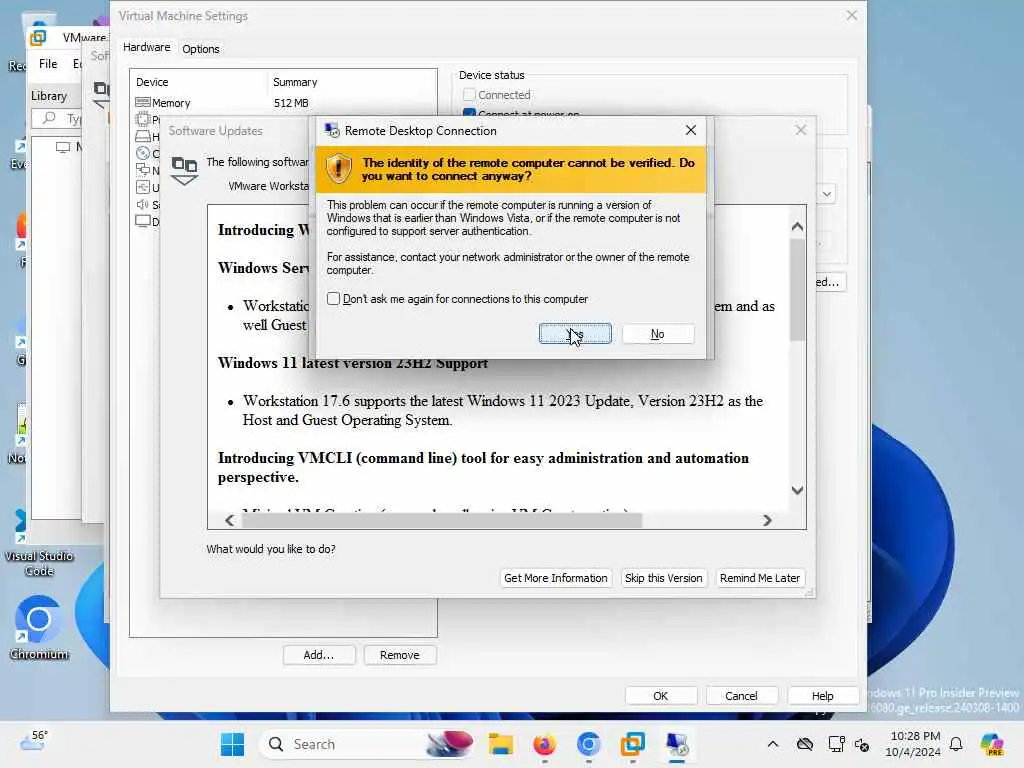This screenshot has width=1024, height=768.
Task: Click Remote Desktop Connection taskbar icon
Action: click(x=677, y=744)
